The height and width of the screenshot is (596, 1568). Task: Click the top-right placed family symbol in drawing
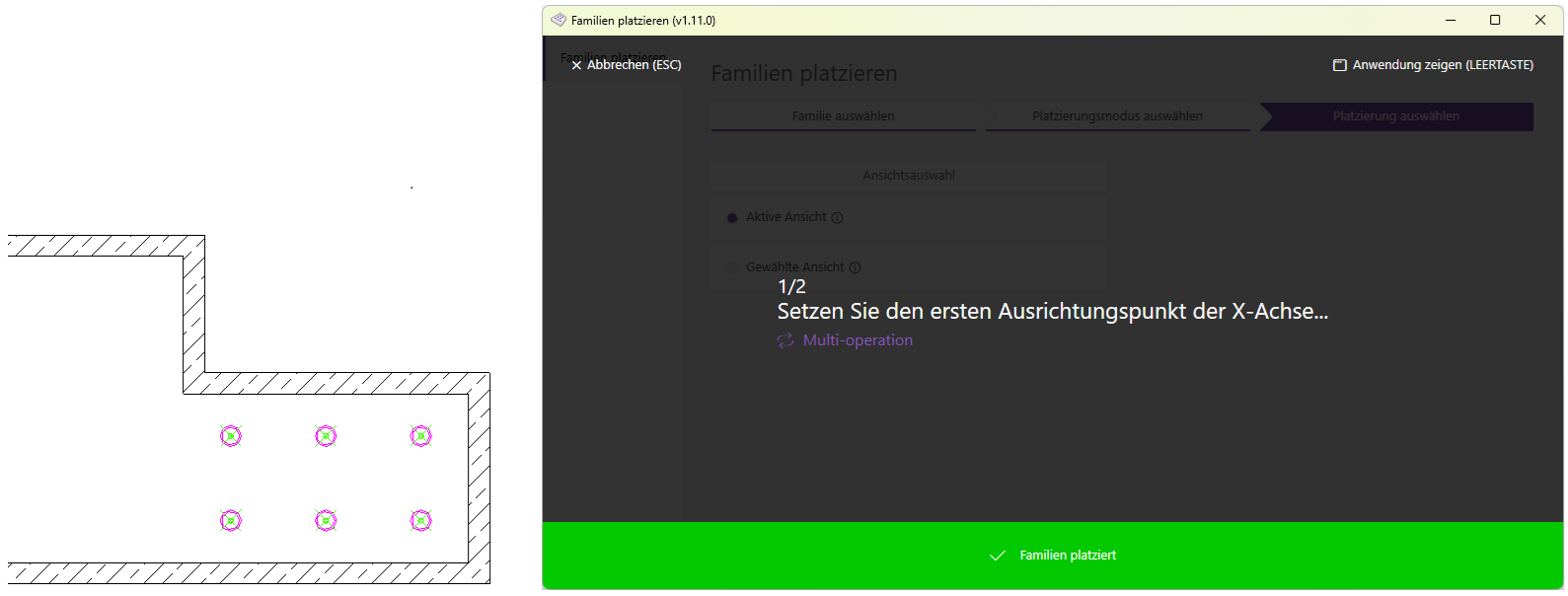click(421, 436)
